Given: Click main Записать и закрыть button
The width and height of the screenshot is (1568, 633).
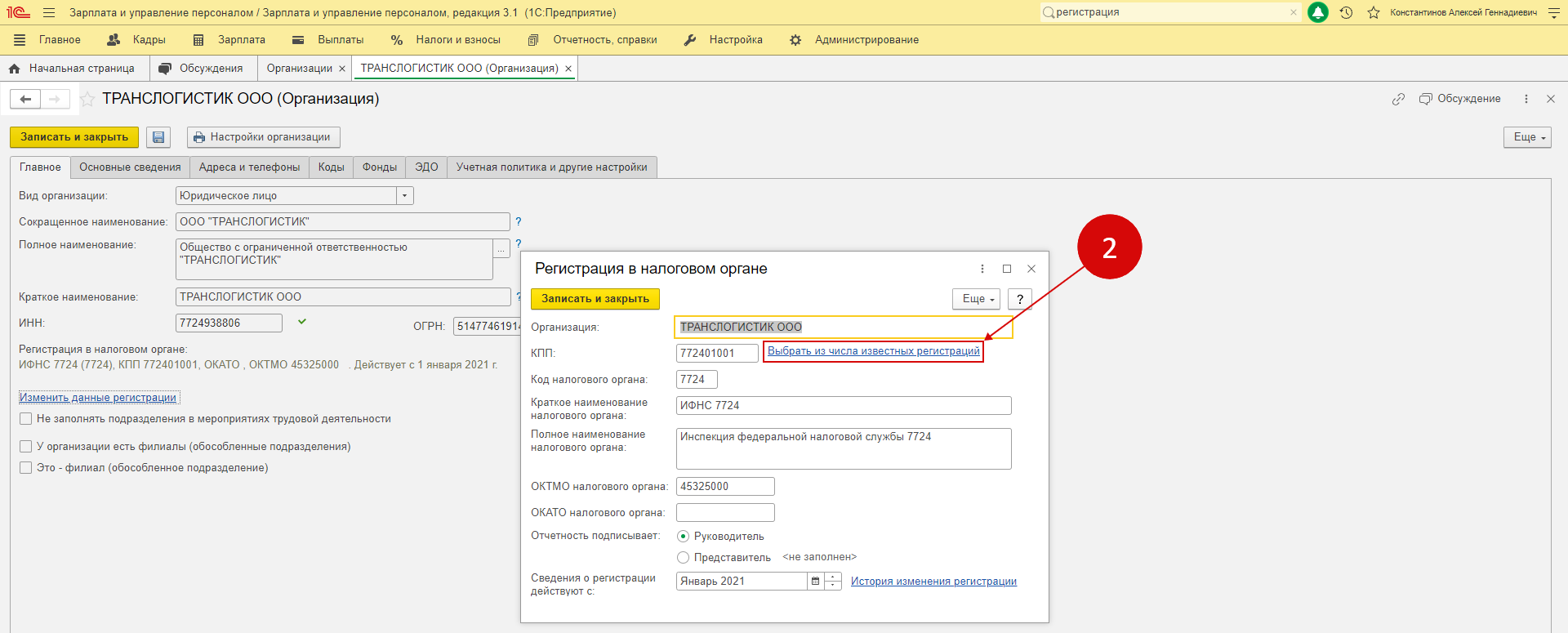Looking at the screenshot, I should tap(74, 137).
